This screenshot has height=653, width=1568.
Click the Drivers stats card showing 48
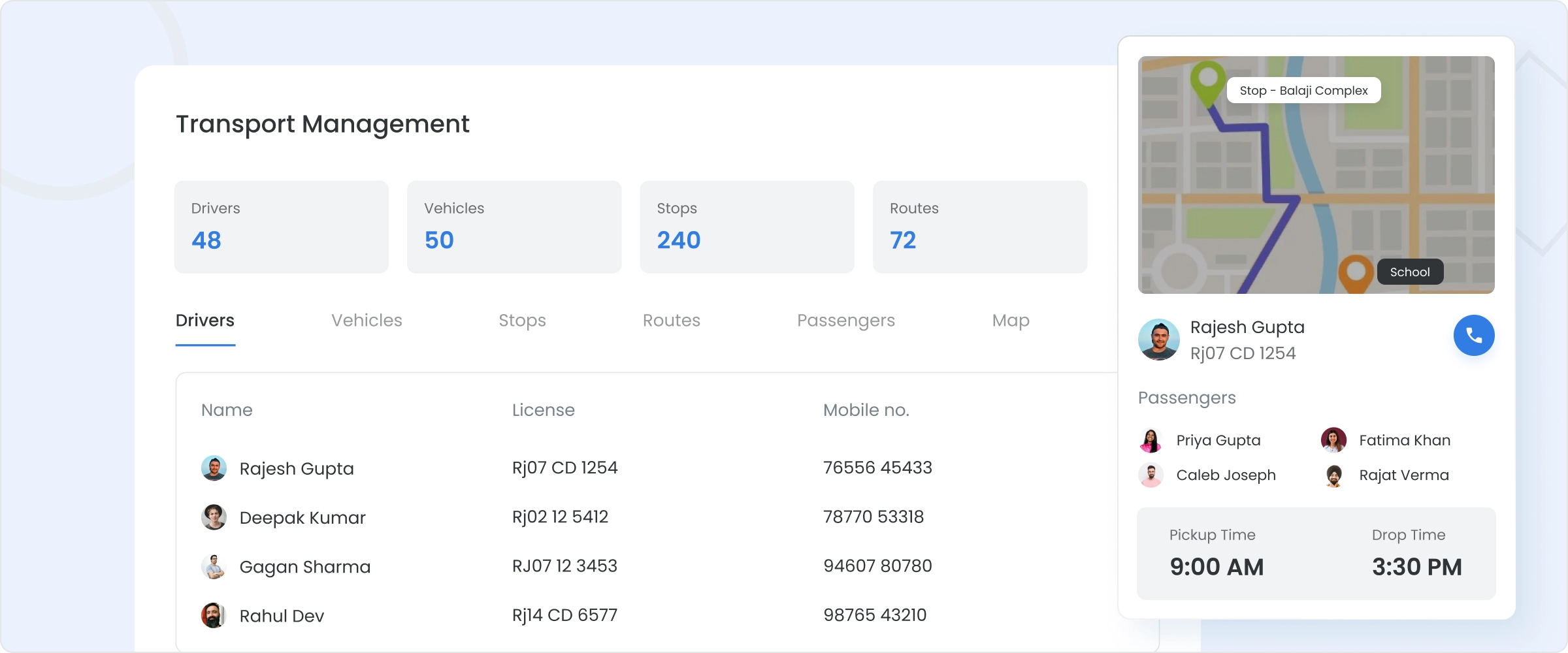pyautogui.click(x=281, y=227)
